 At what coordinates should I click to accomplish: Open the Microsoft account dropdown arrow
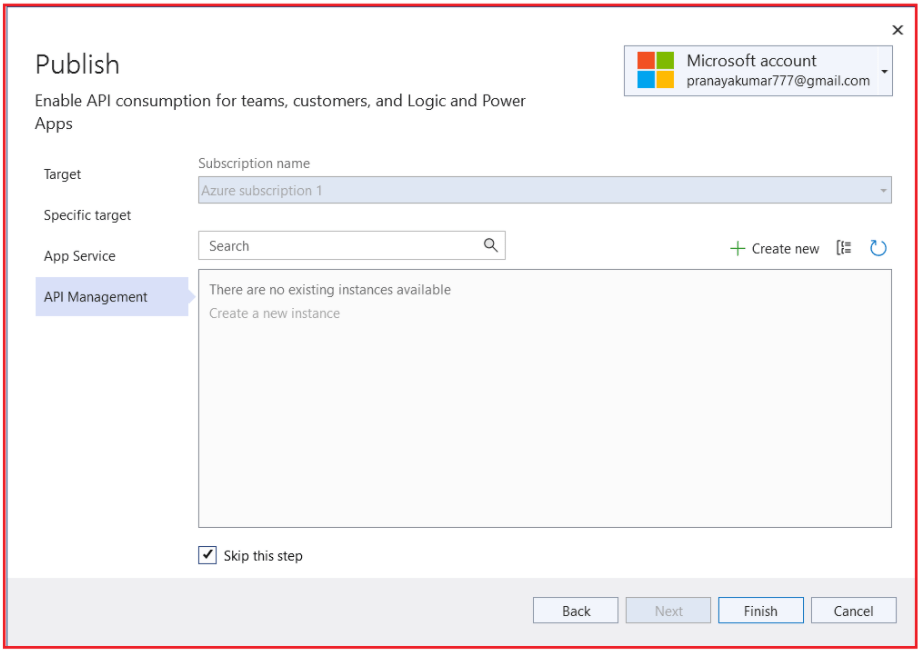885,71
